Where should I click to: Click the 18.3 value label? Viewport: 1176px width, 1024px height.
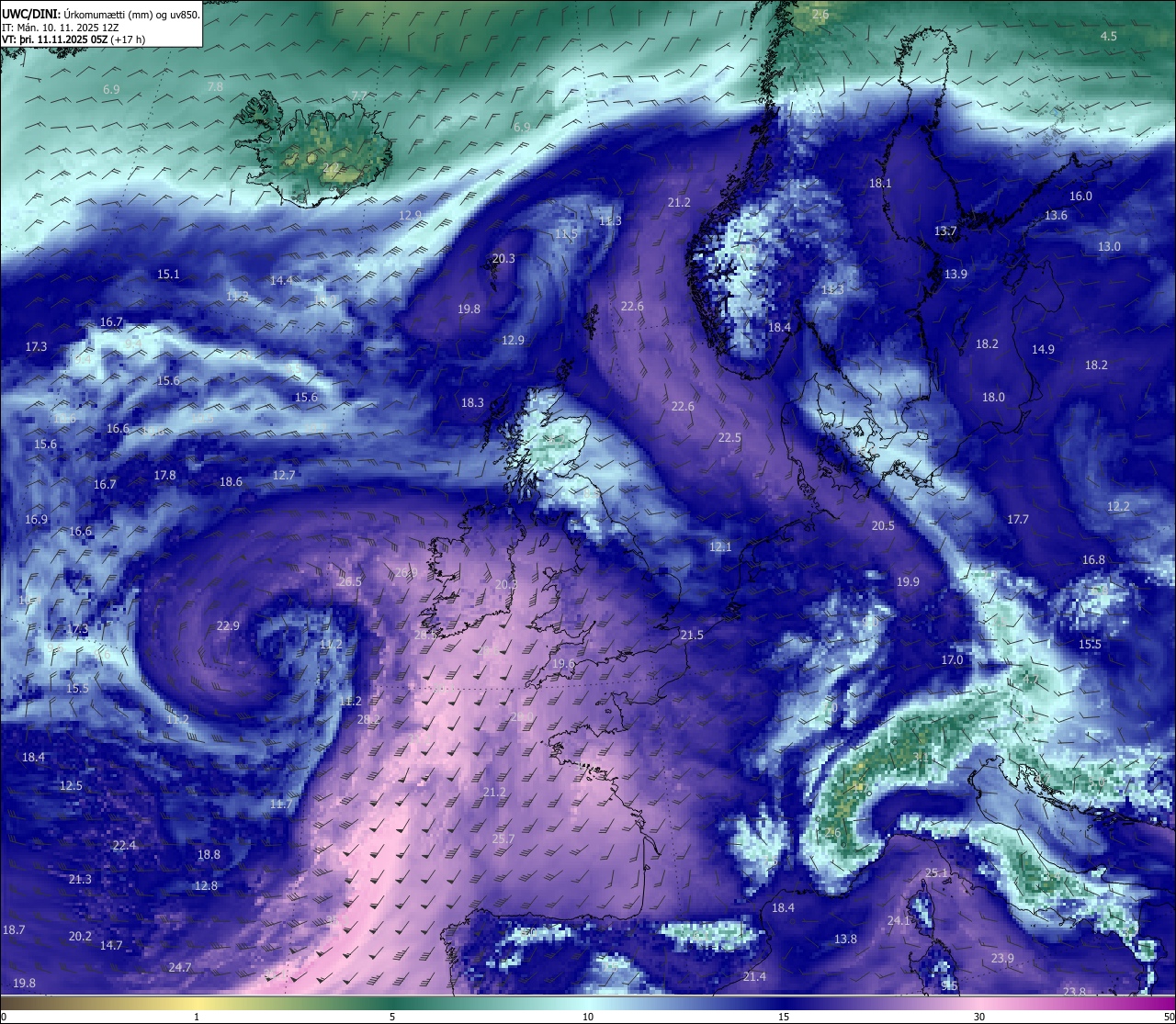(472, 402)
